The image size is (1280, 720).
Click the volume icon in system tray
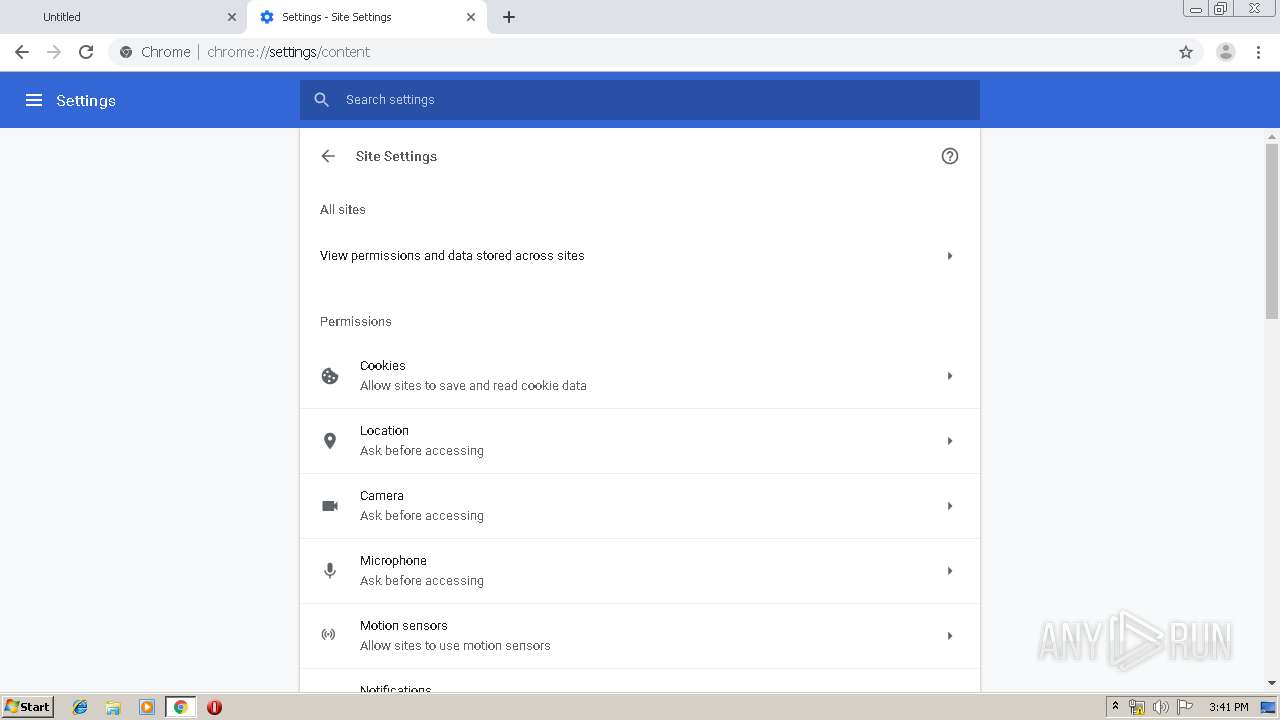1161,707
